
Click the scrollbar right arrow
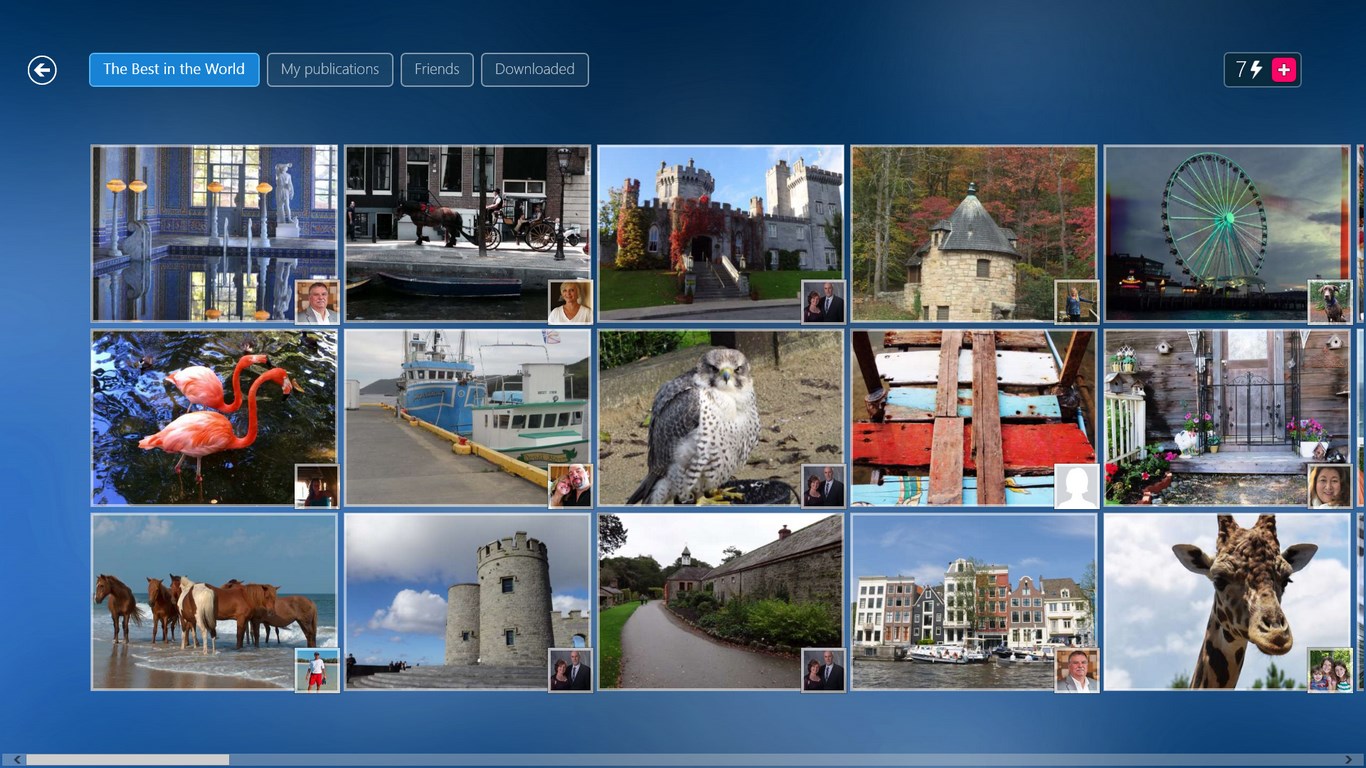(x=1348, y=760)
